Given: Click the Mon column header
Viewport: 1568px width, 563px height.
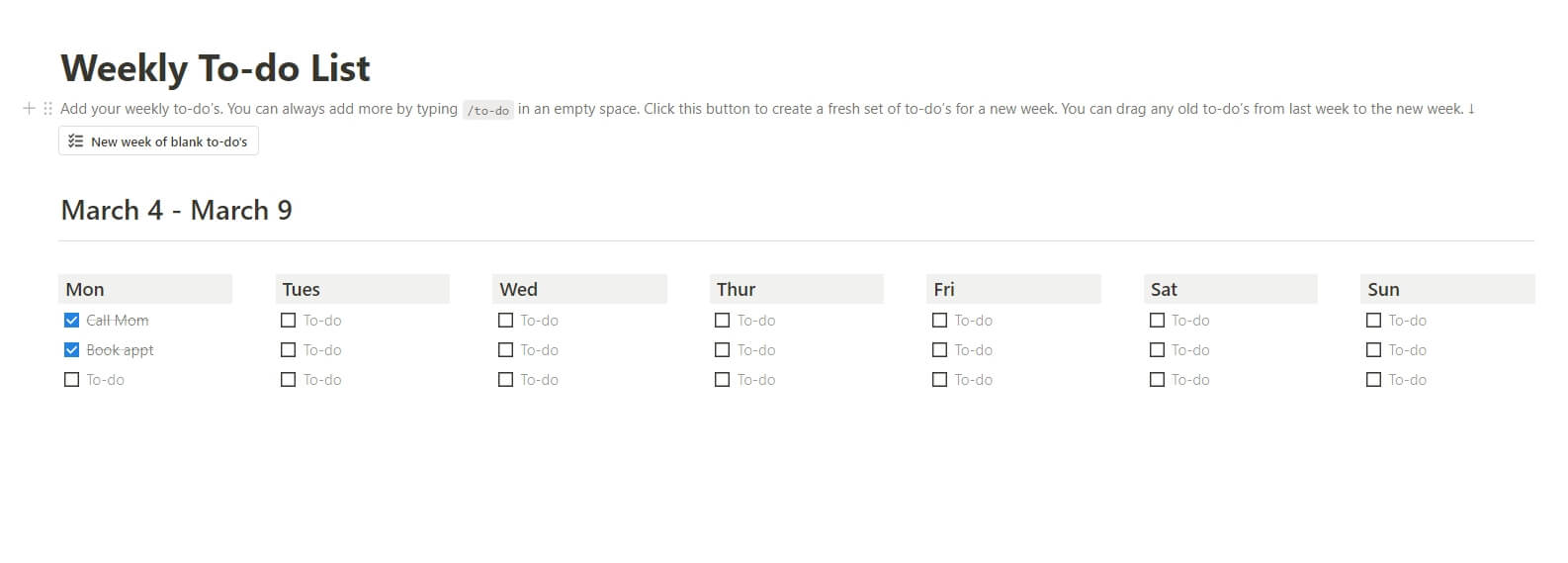Looking at the screenshot, I should tap(85, 290).
